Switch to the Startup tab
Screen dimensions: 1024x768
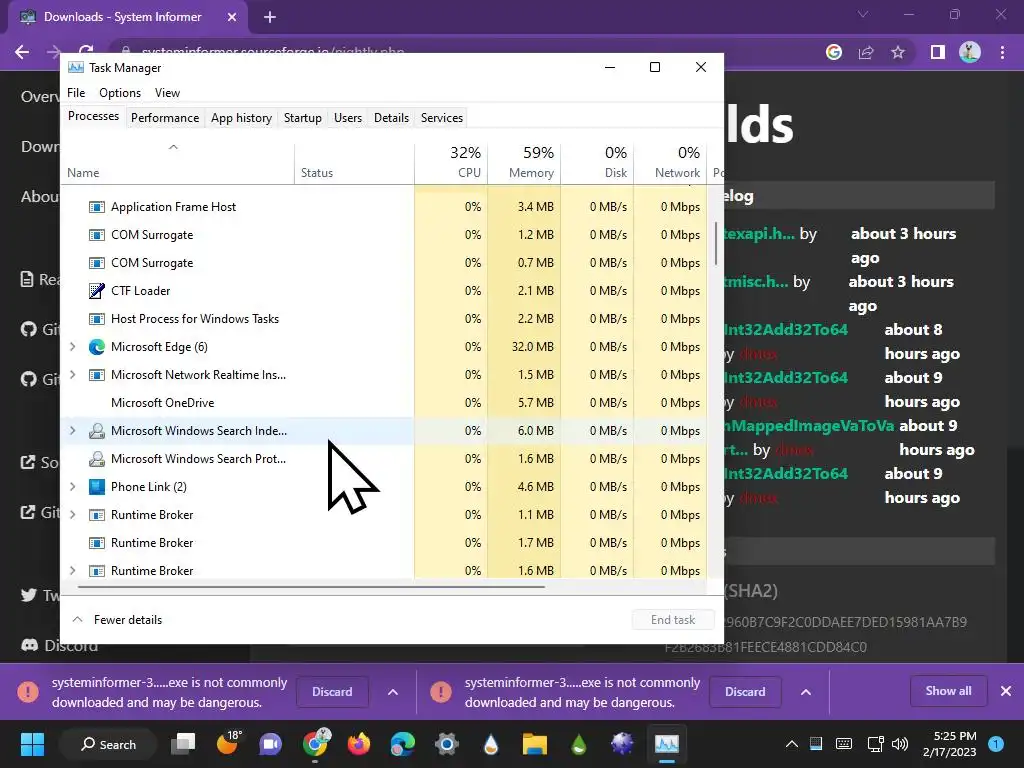[302, 118]
